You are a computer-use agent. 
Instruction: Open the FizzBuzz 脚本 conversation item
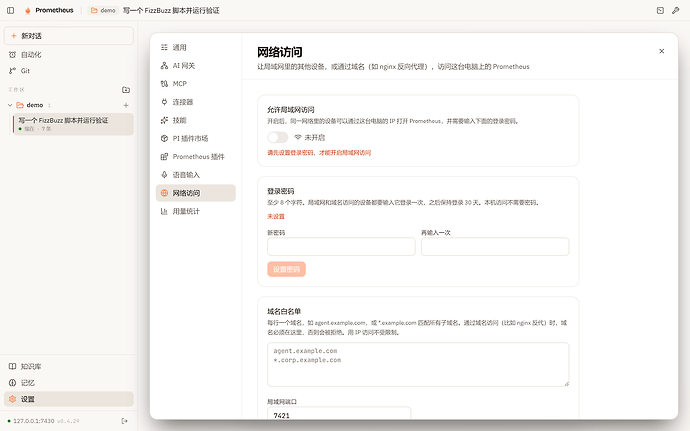point(73,124)
